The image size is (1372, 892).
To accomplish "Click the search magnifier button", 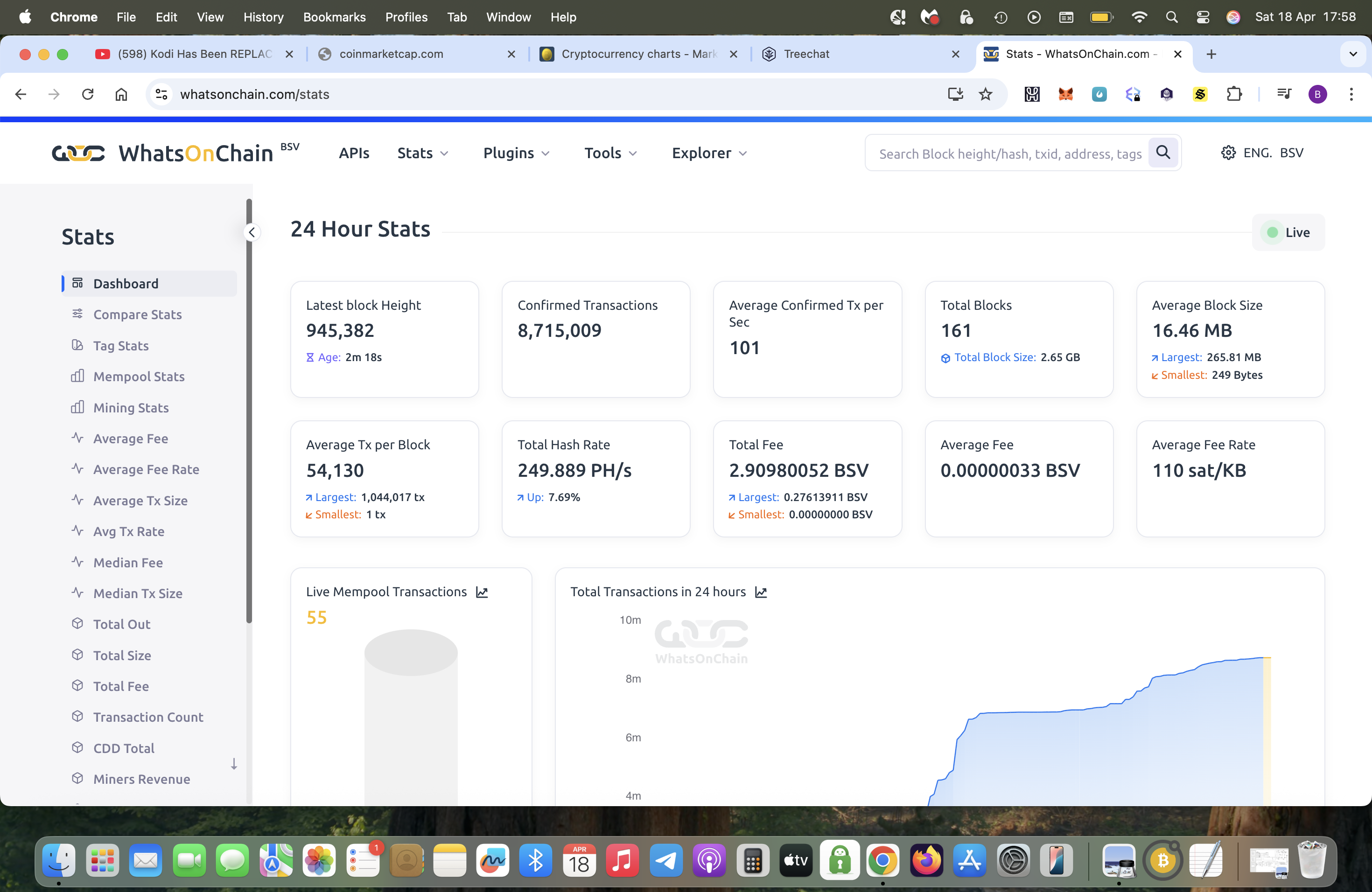I will click(x=1163, y=153).
